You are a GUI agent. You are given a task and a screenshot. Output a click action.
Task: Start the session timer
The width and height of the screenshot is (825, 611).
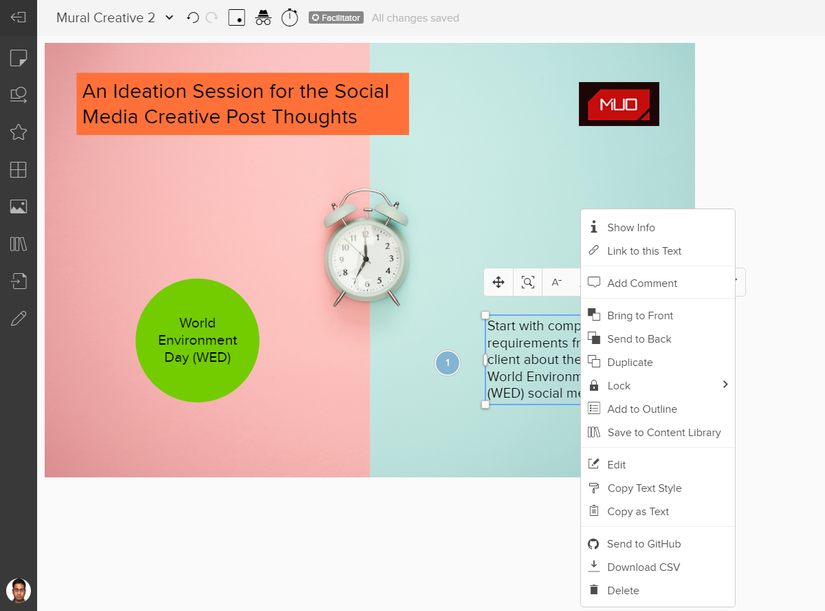pos(289,17)
